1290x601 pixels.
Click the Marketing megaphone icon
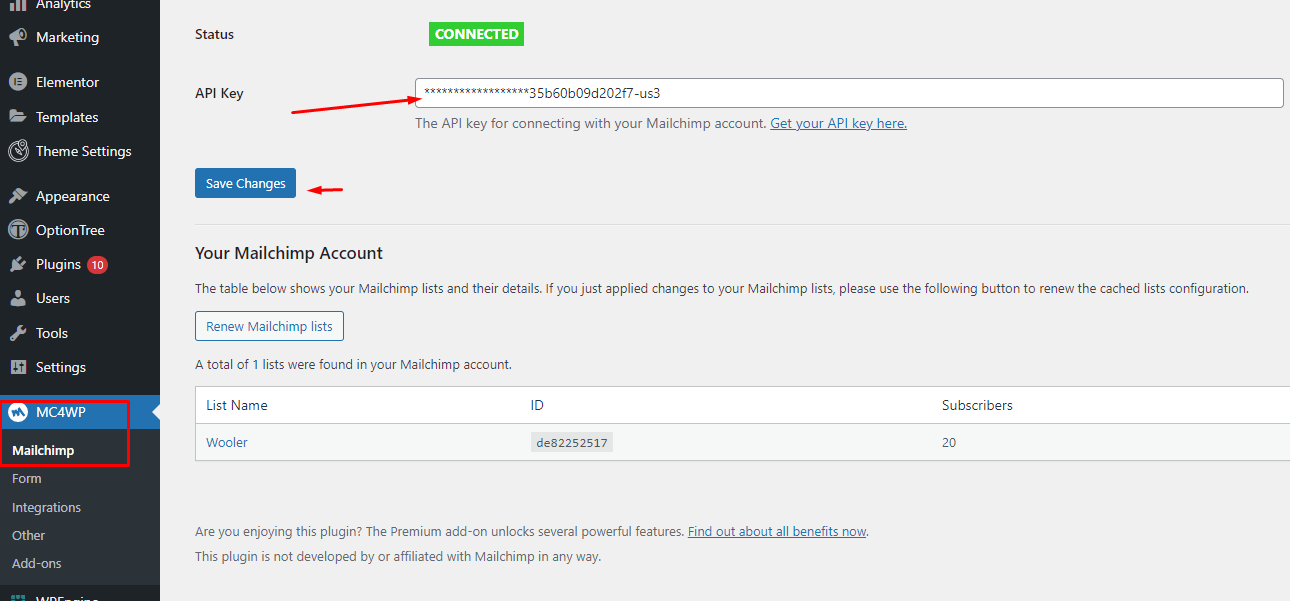(x=18, y=37)
